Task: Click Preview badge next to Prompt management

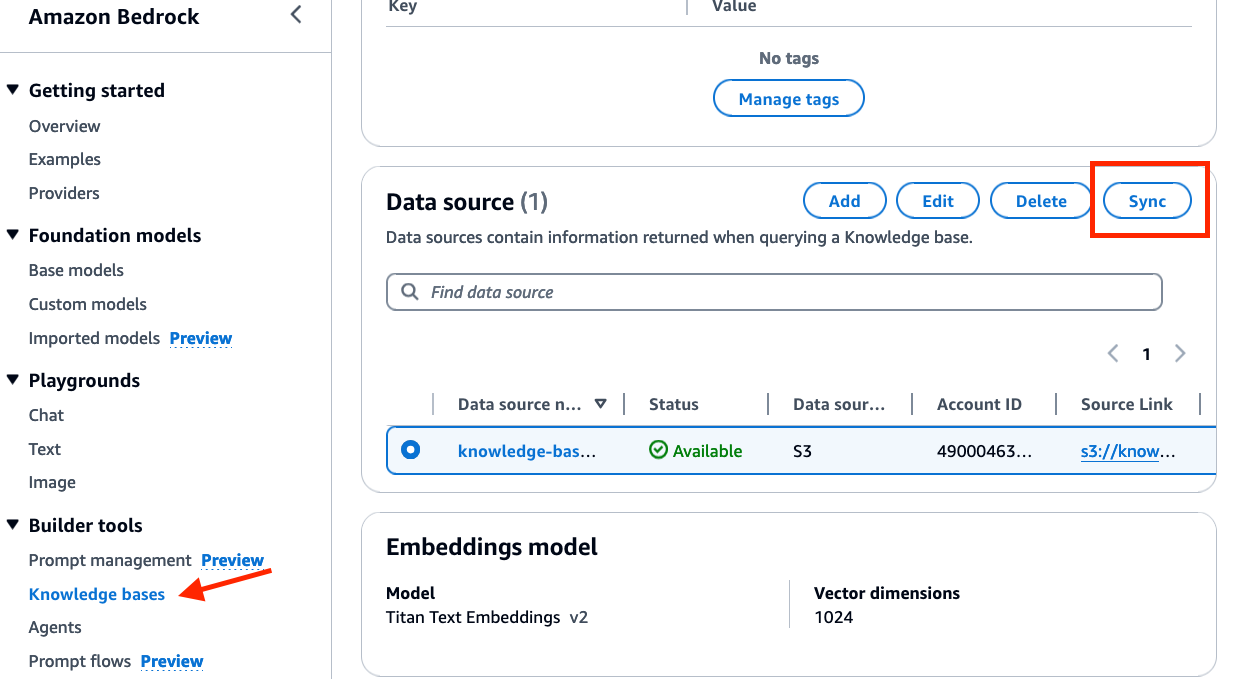Action: coord(233,560)
